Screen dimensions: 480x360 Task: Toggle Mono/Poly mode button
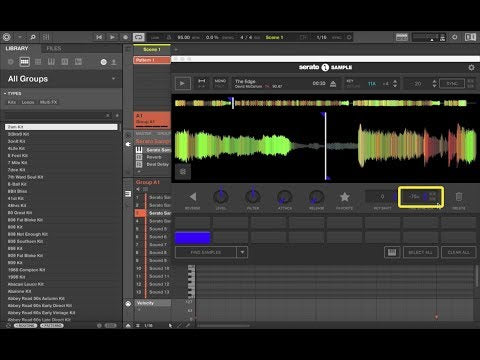[220, 83]
